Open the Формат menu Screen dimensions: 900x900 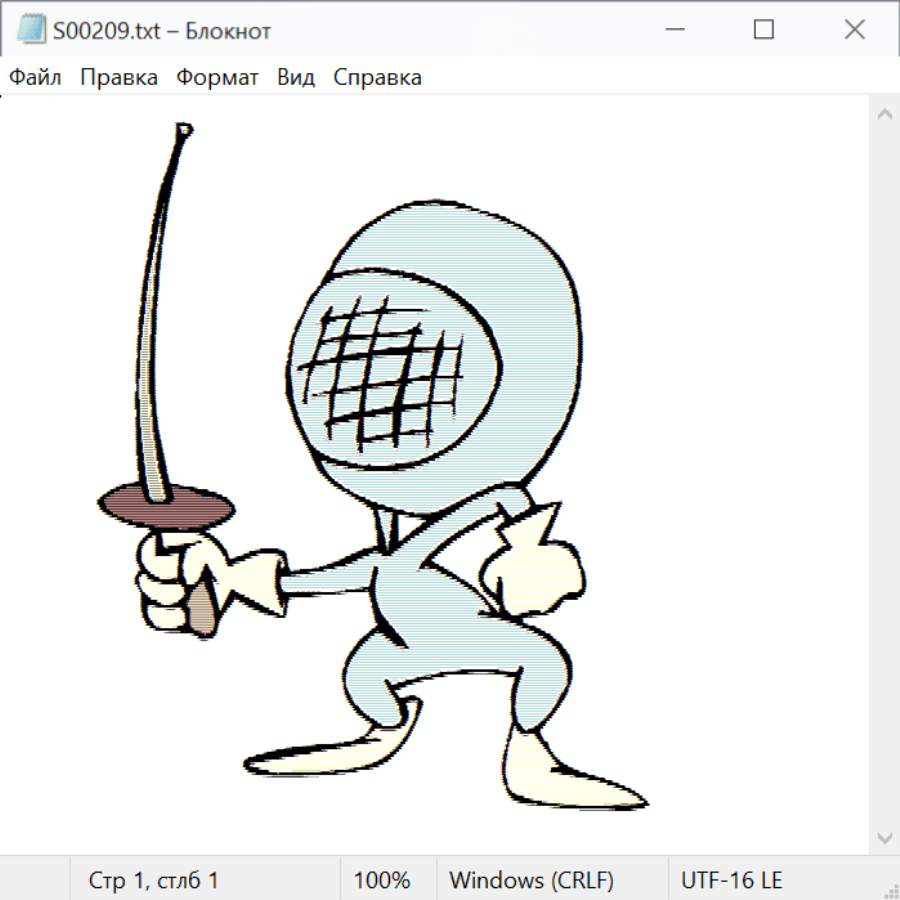pyautogui.click(x=217, y=78)
